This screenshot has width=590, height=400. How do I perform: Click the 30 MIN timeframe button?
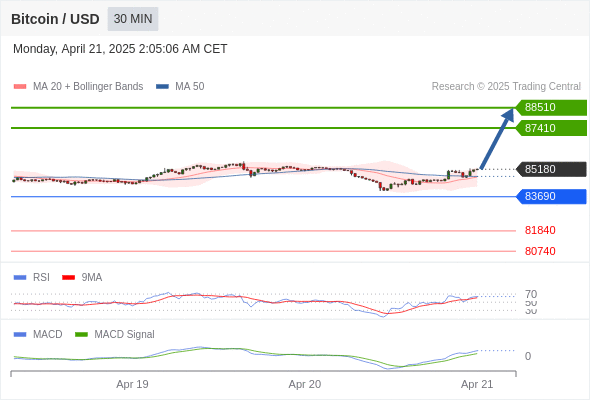(133, 19)
